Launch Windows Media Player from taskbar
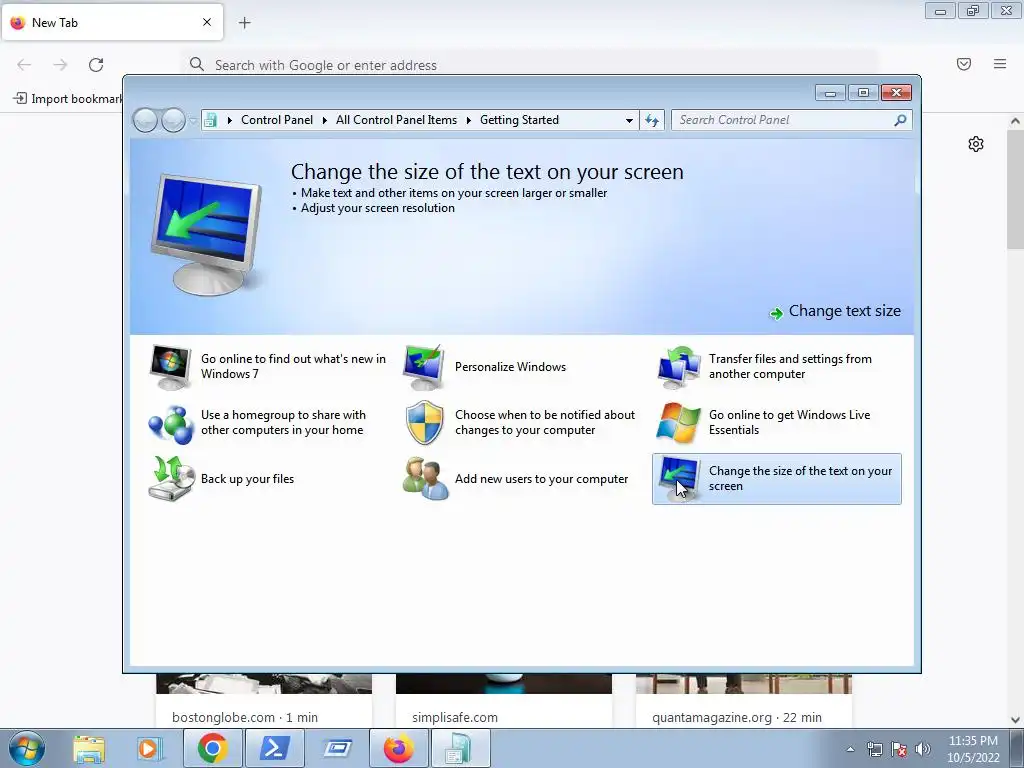The width and height of the screenshot is (1024, 768). point(149,749)
